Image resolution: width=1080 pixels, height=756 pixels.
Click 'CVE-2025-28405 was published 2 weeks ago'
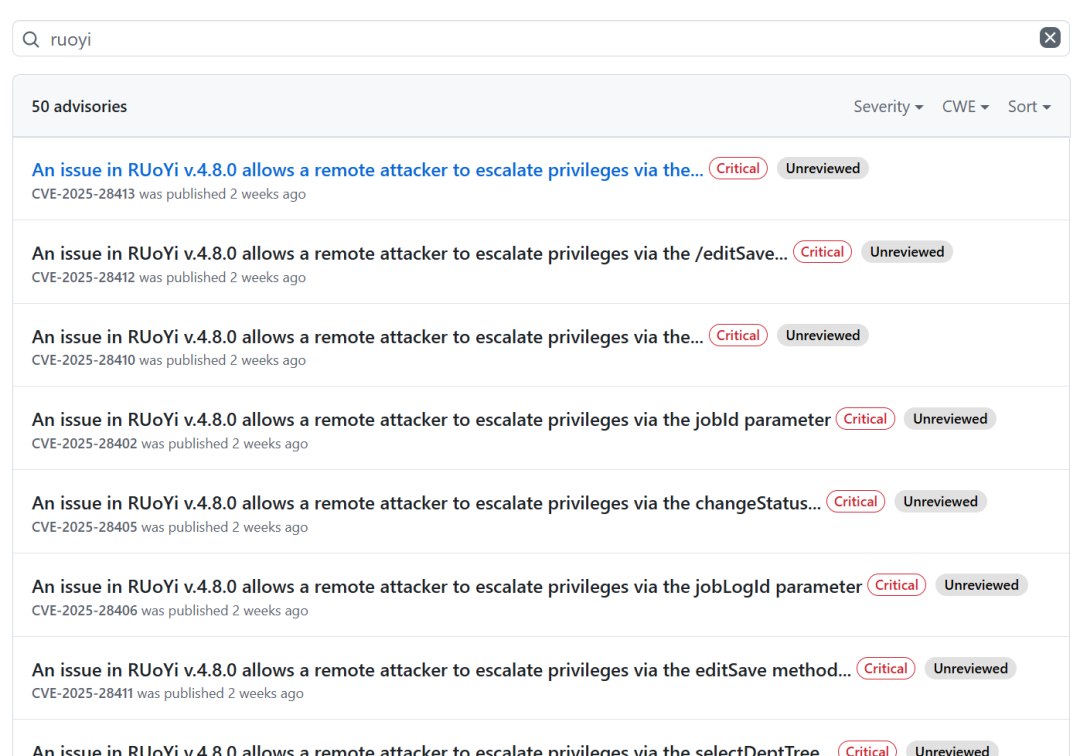pos(169,527)
